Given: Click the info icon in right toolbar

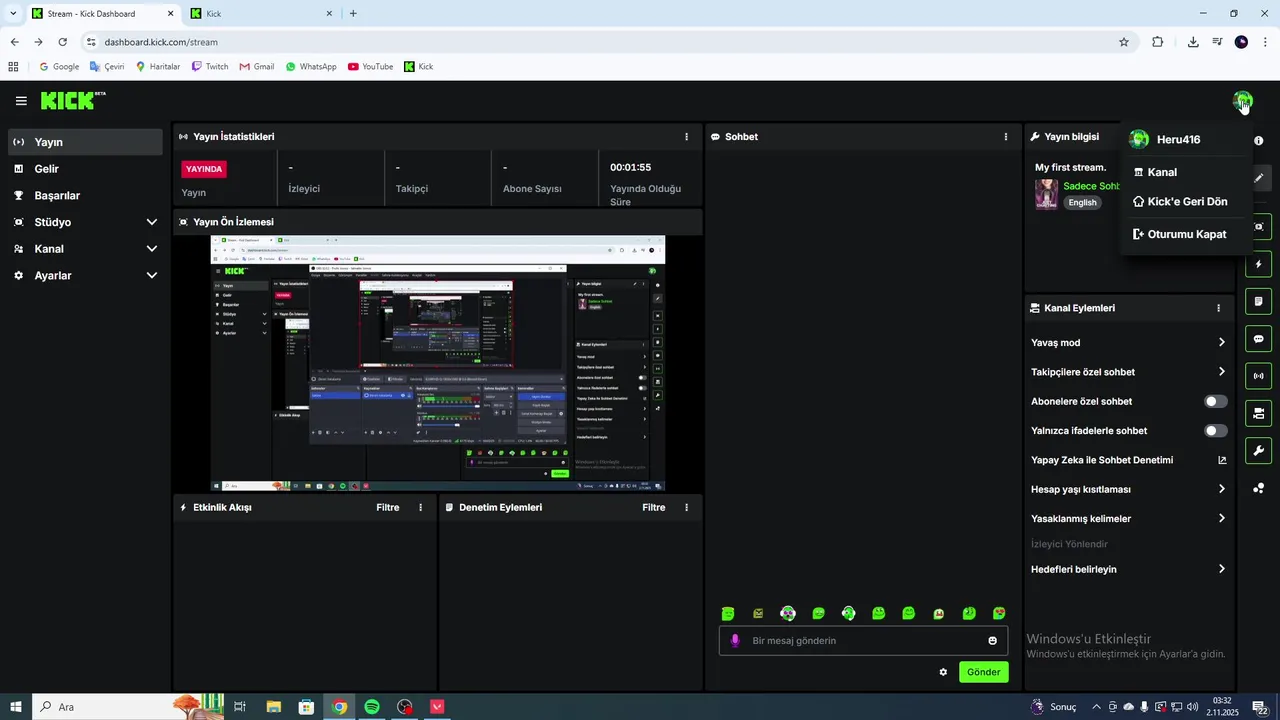Looking at the screenshot, I should [x=1259, y=141].
